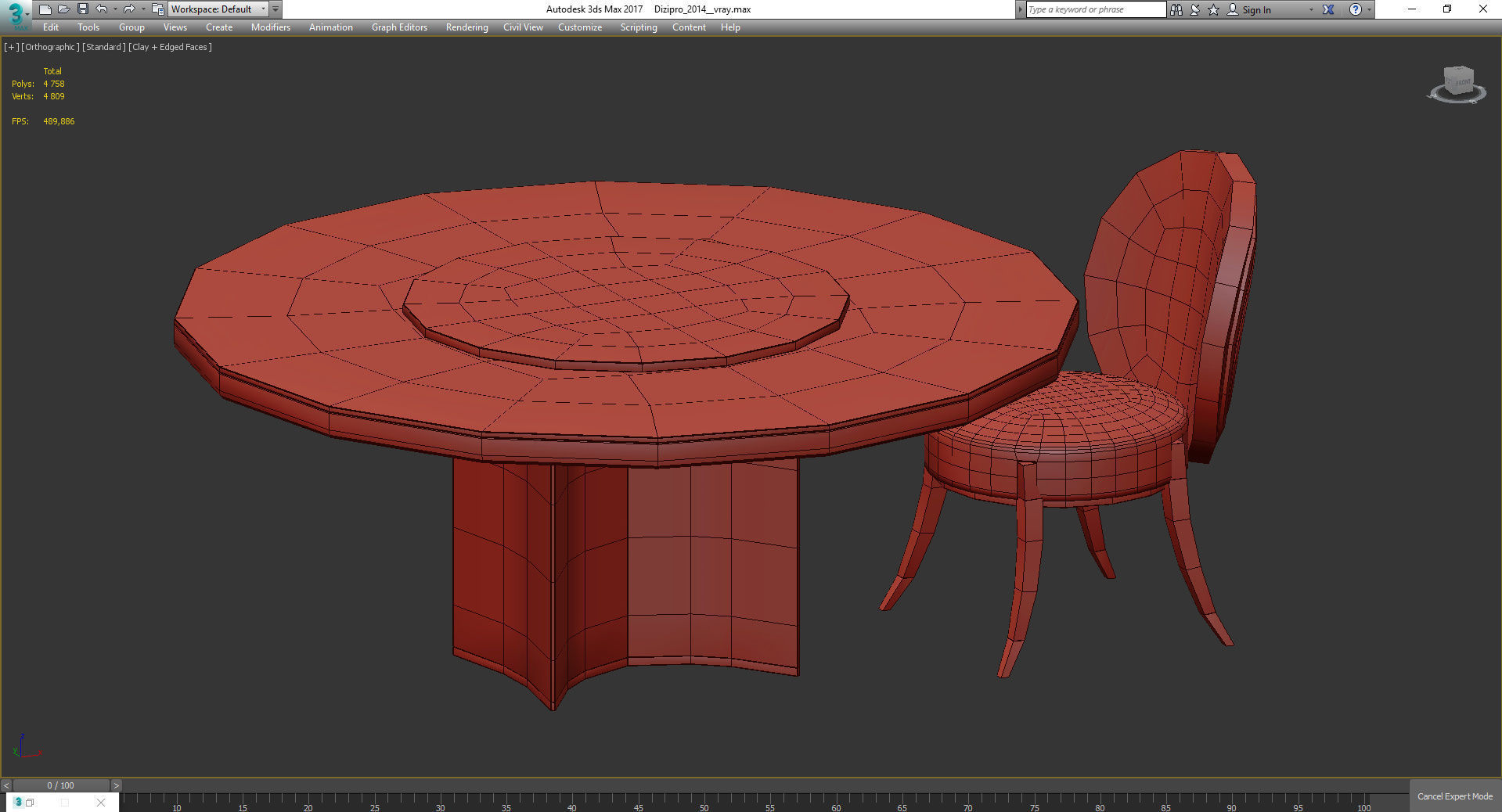Viewport: 1502px width, 812px height.
Task: Open Help via the question mark icon
Action: click(x=1356, y=9)
